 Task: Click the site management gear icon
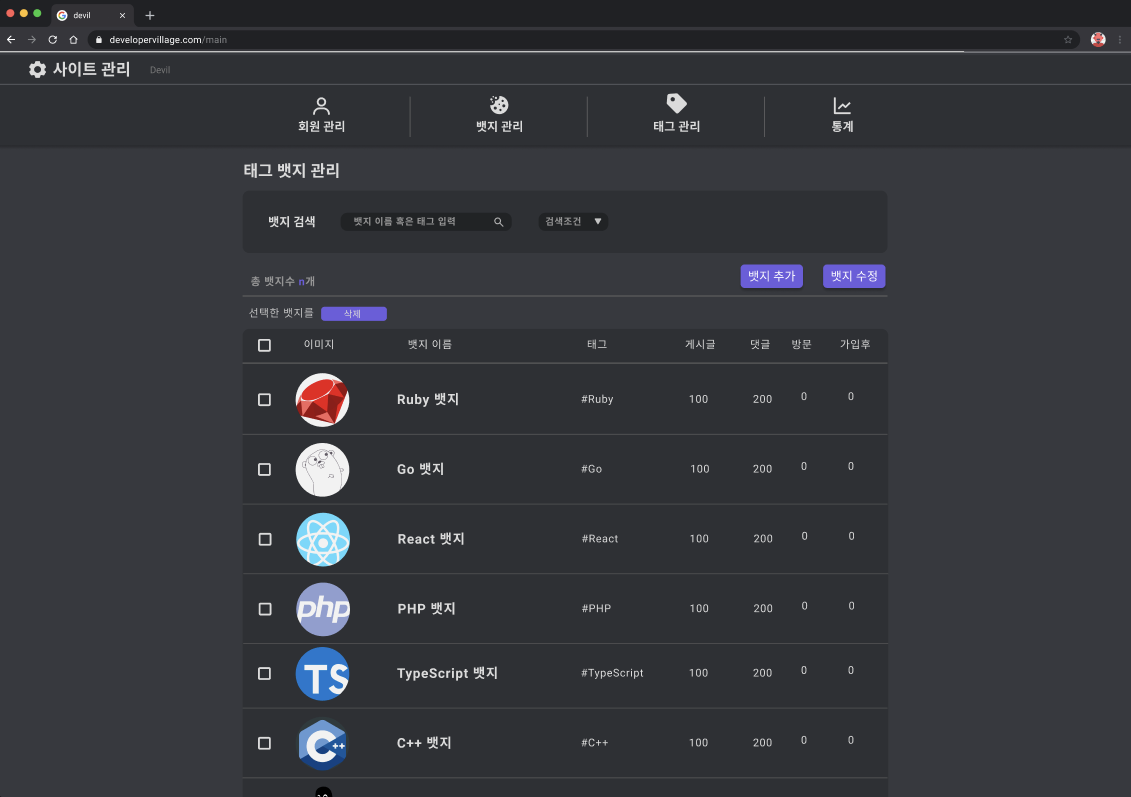tap(38, 69)
